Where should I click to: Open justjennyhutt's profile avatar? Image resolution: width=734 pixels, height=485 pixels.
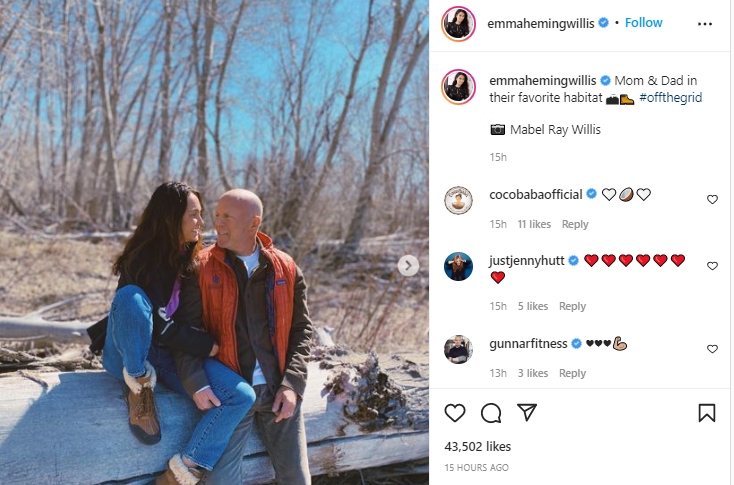[x=458, y=266]
